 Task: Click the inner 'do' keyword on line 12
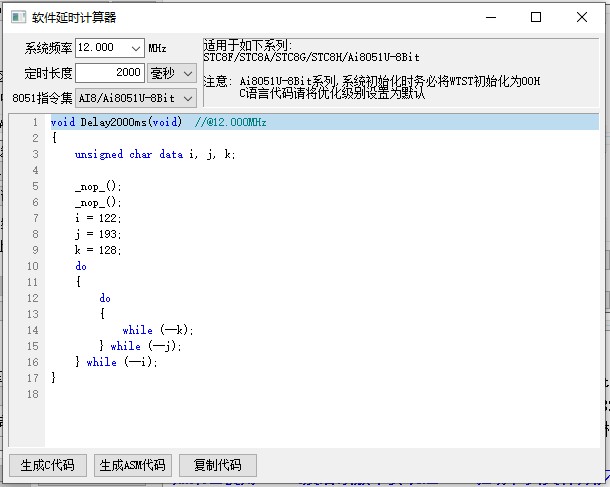click(105, 298)
